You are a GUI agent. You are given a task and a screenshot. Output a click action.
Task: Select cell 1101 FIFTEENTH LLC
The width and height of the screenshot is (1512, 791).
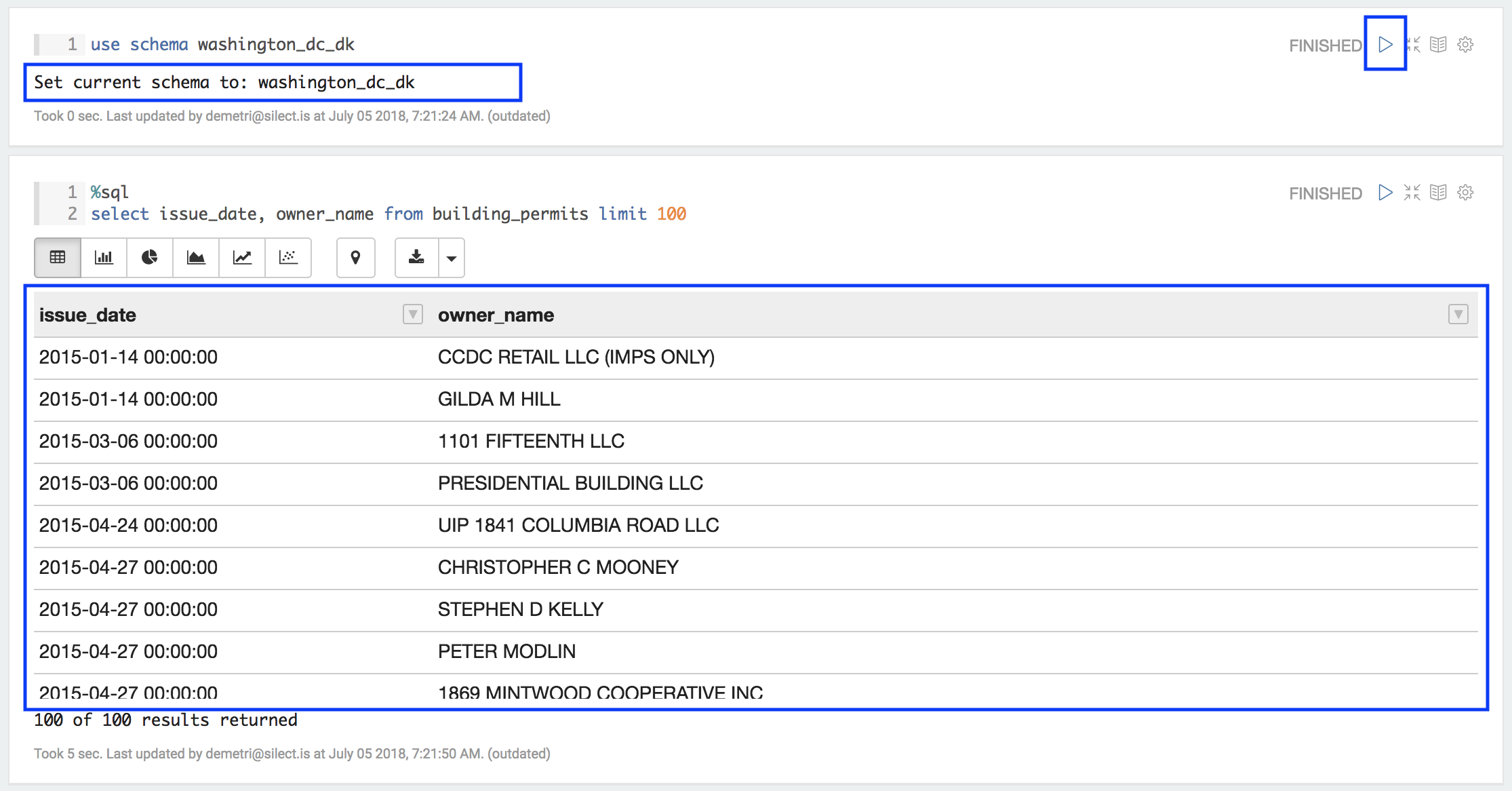pos(955,442)
